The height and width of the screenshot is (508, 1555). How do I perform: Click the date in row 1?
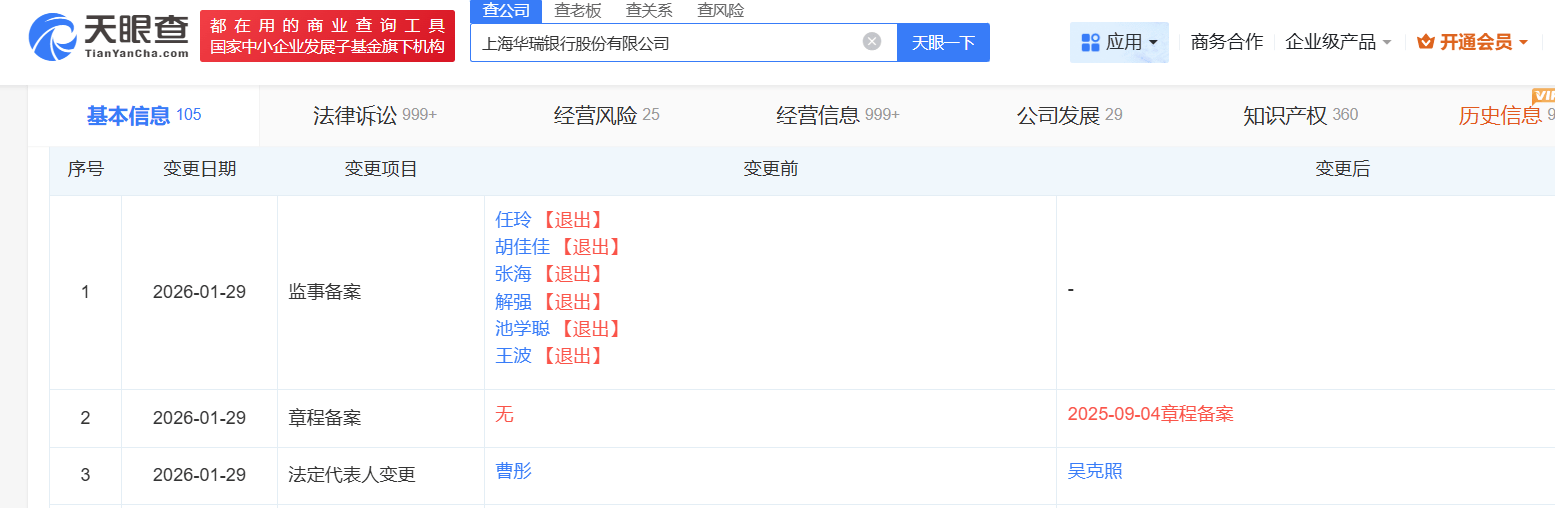[200, 293]
